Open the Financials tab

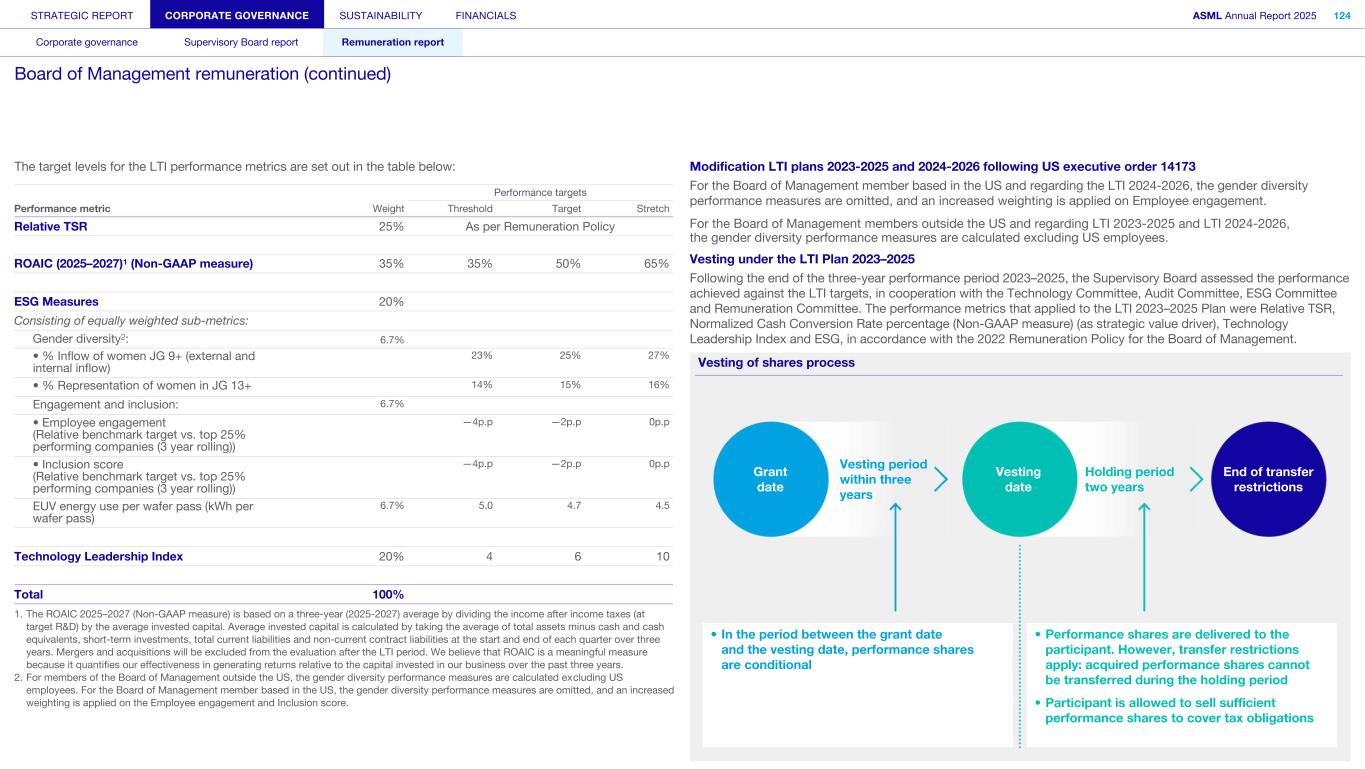pos(485,15)
